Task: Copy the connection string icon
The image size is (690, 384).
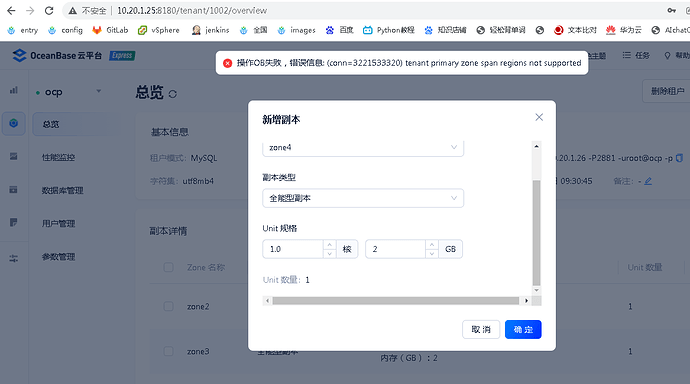Action: 679,158
